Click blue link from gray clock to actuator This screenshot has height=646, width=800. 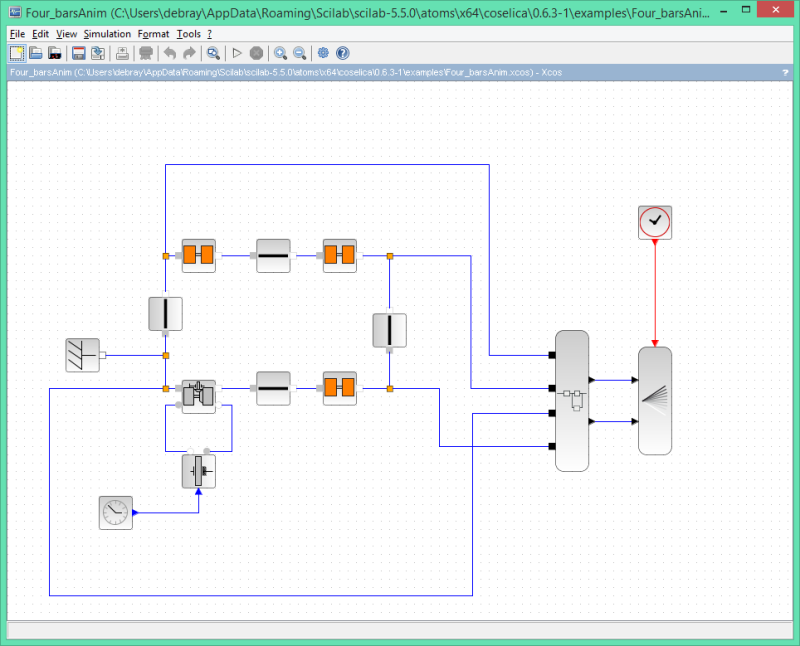[168, 513]
